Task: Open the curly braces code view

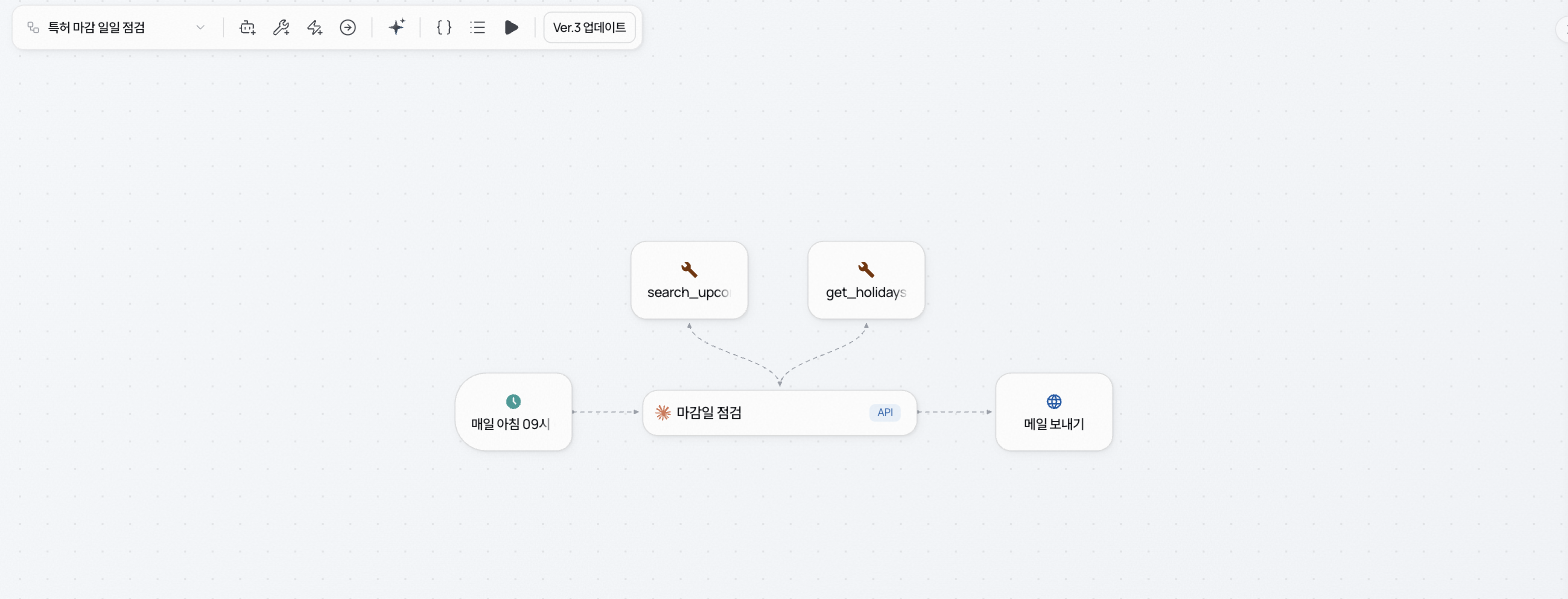Action: point(444,28)
